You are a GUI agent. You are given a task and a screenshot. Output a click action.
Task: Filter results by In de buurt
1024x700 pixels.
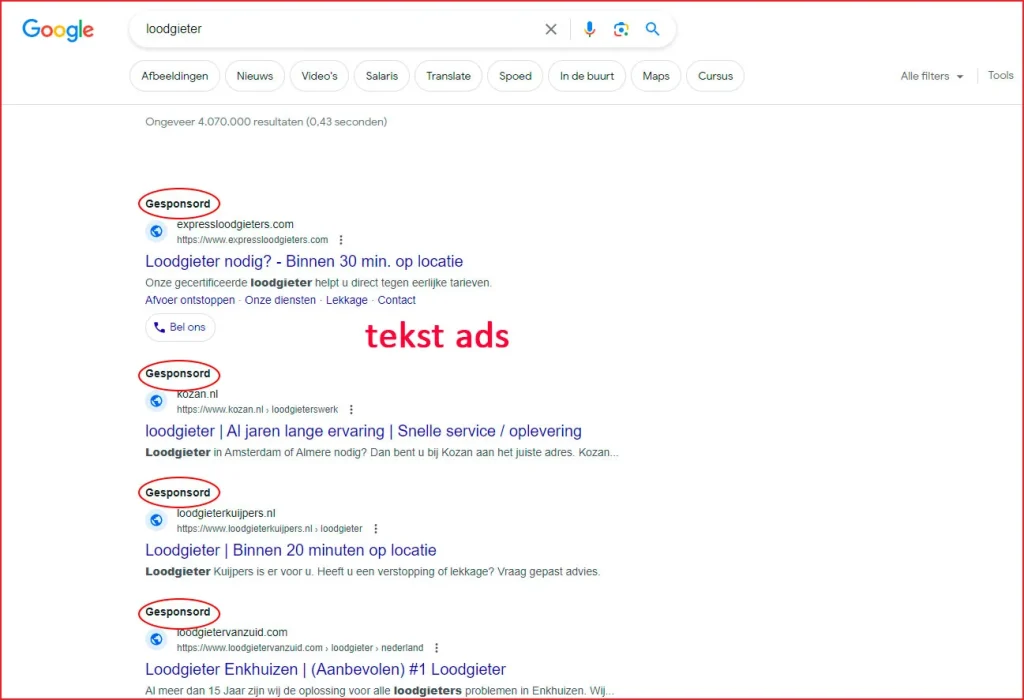click(586, 76)
